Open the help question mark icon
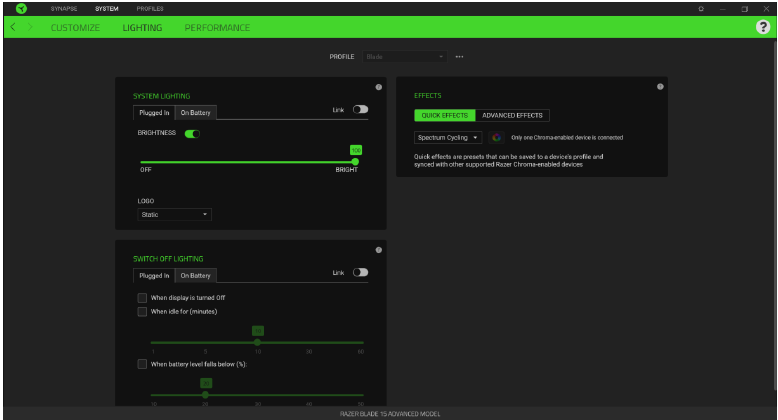Image resolution: width=778 pixels, height=420 pixels. tap(763, 27)
